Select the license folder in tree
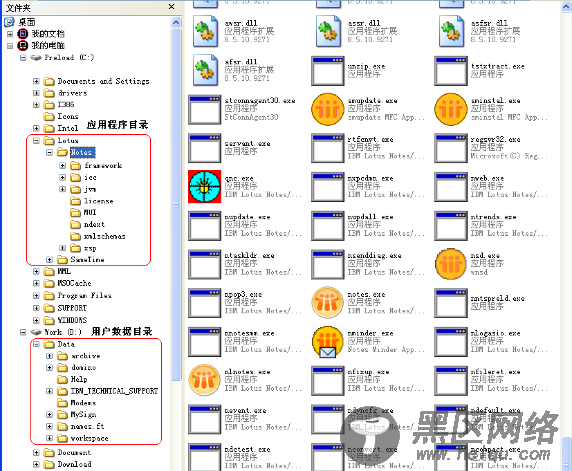This screenshot has width=572, height=471. [x=92, y=201]
